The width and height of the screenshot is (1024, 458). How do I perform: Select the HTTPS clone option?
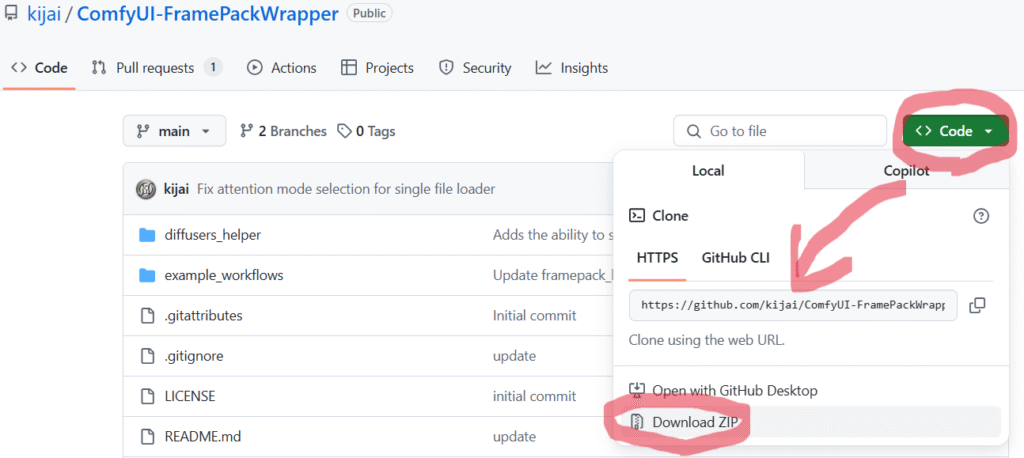coord(657,257)
